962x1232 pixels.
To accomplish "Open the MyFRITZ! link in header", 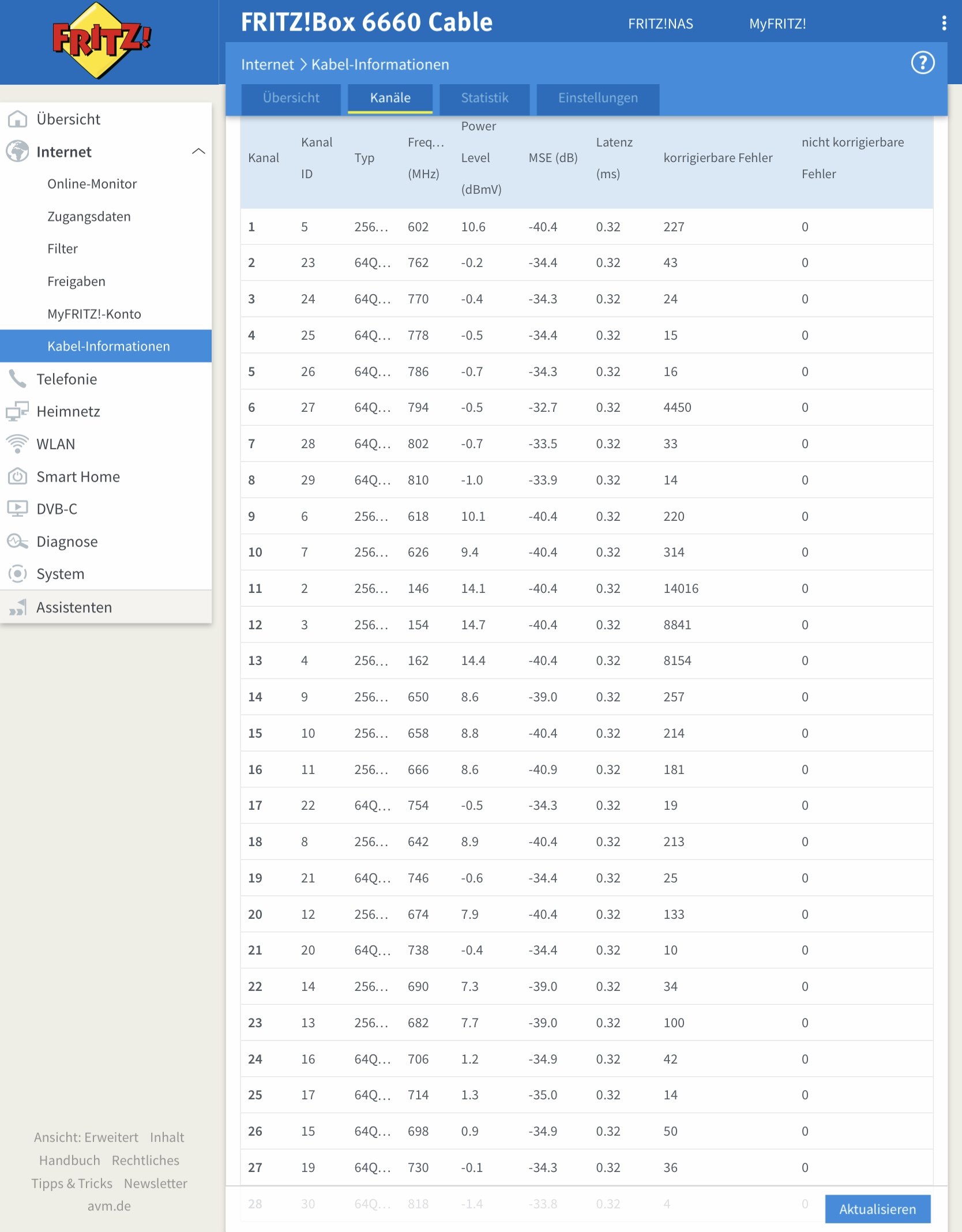I will (777, 24).
